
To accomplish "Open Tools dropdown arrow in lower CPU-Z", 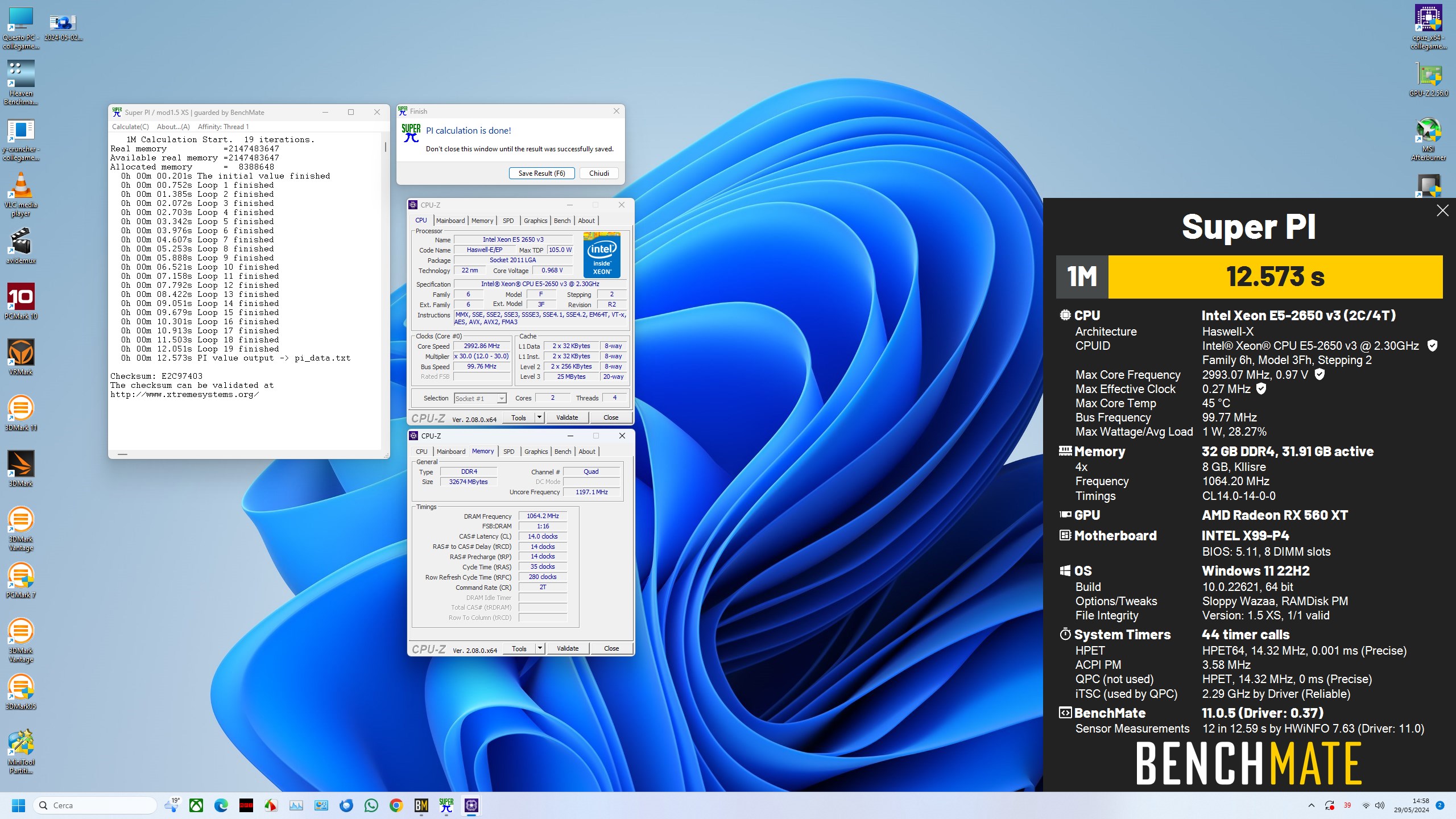I will [540, 648].
